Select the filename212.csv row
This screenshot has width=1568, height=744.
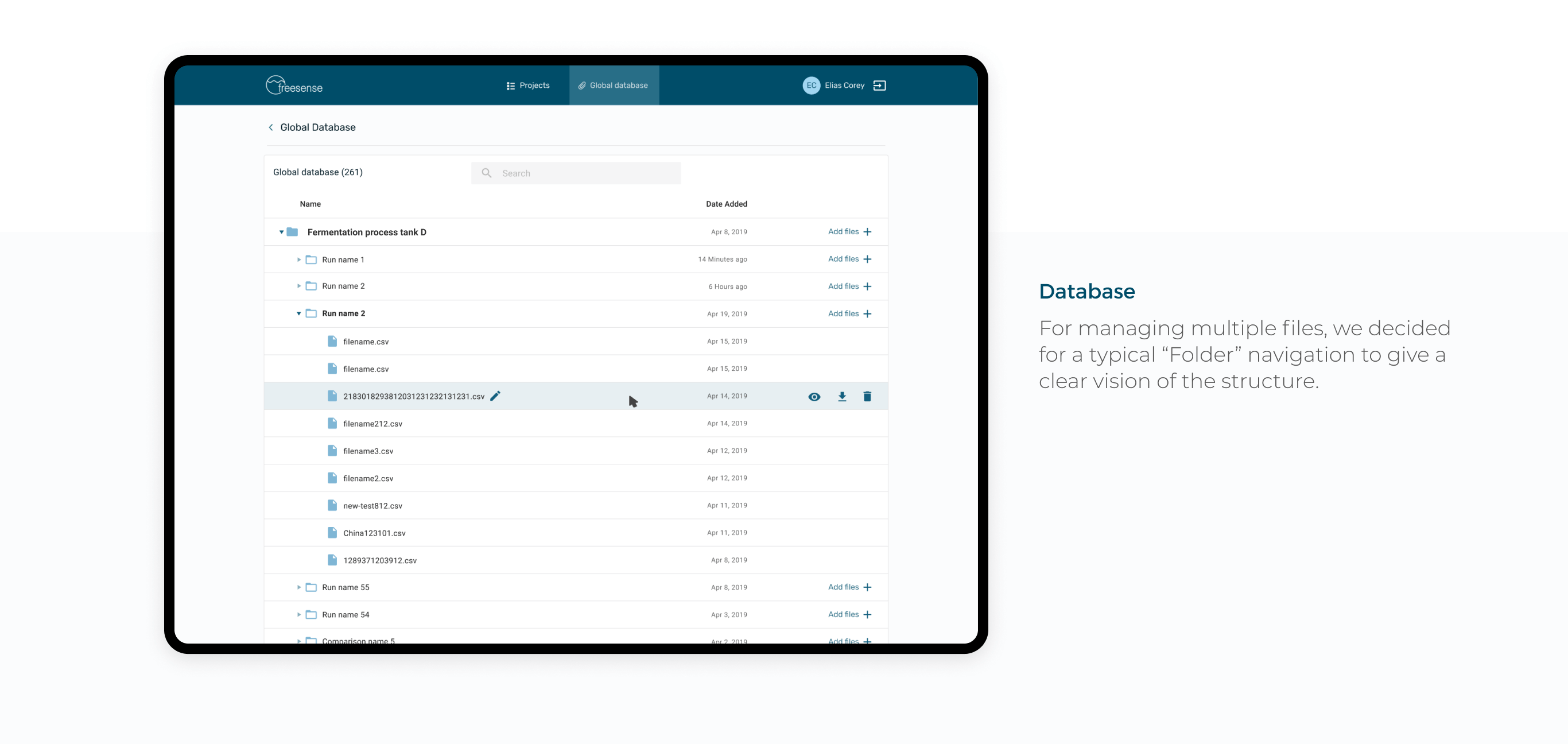click(x=372, y=424)
